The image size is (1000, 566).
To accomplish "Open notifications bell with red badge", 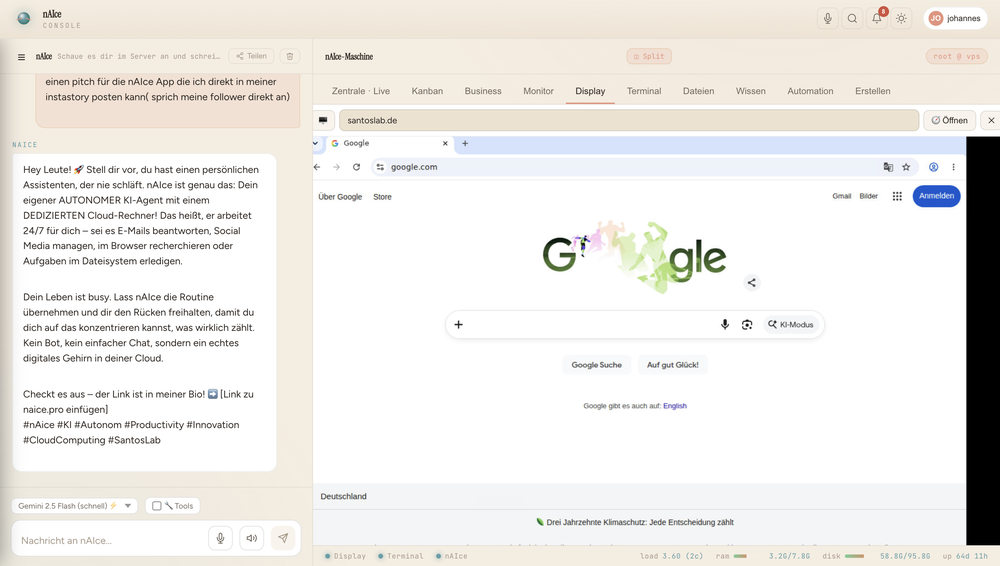I will (877, 19).
